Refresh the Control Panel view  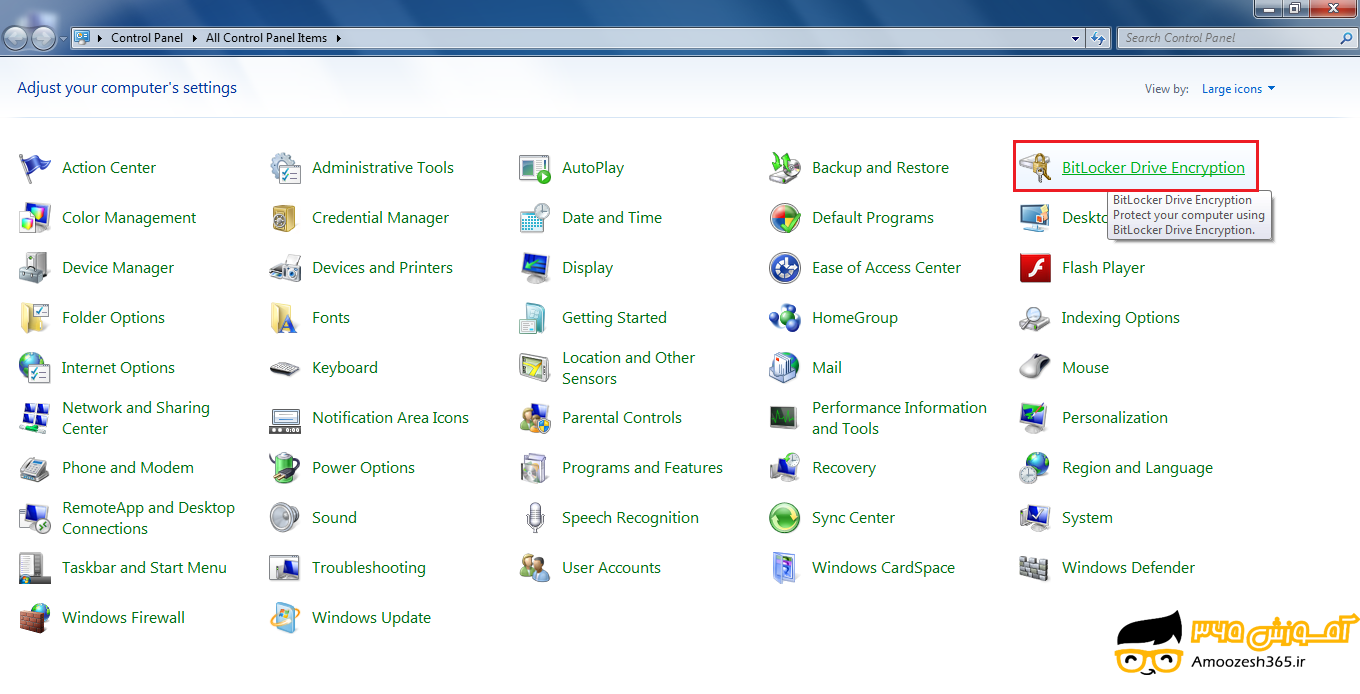[1099, 38]
